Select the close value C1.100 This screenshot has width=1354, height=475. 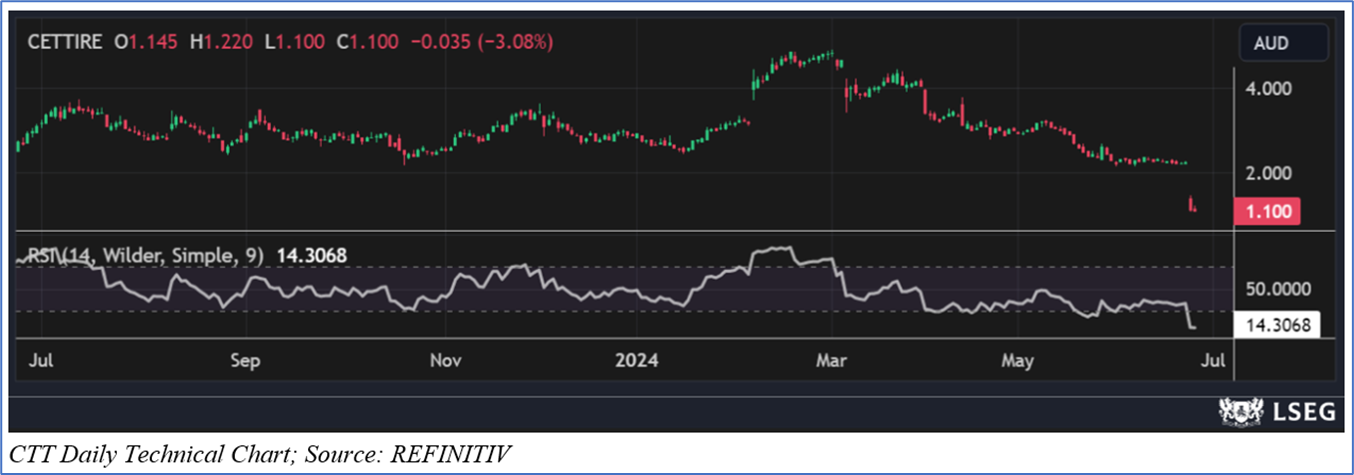[367, 42]
